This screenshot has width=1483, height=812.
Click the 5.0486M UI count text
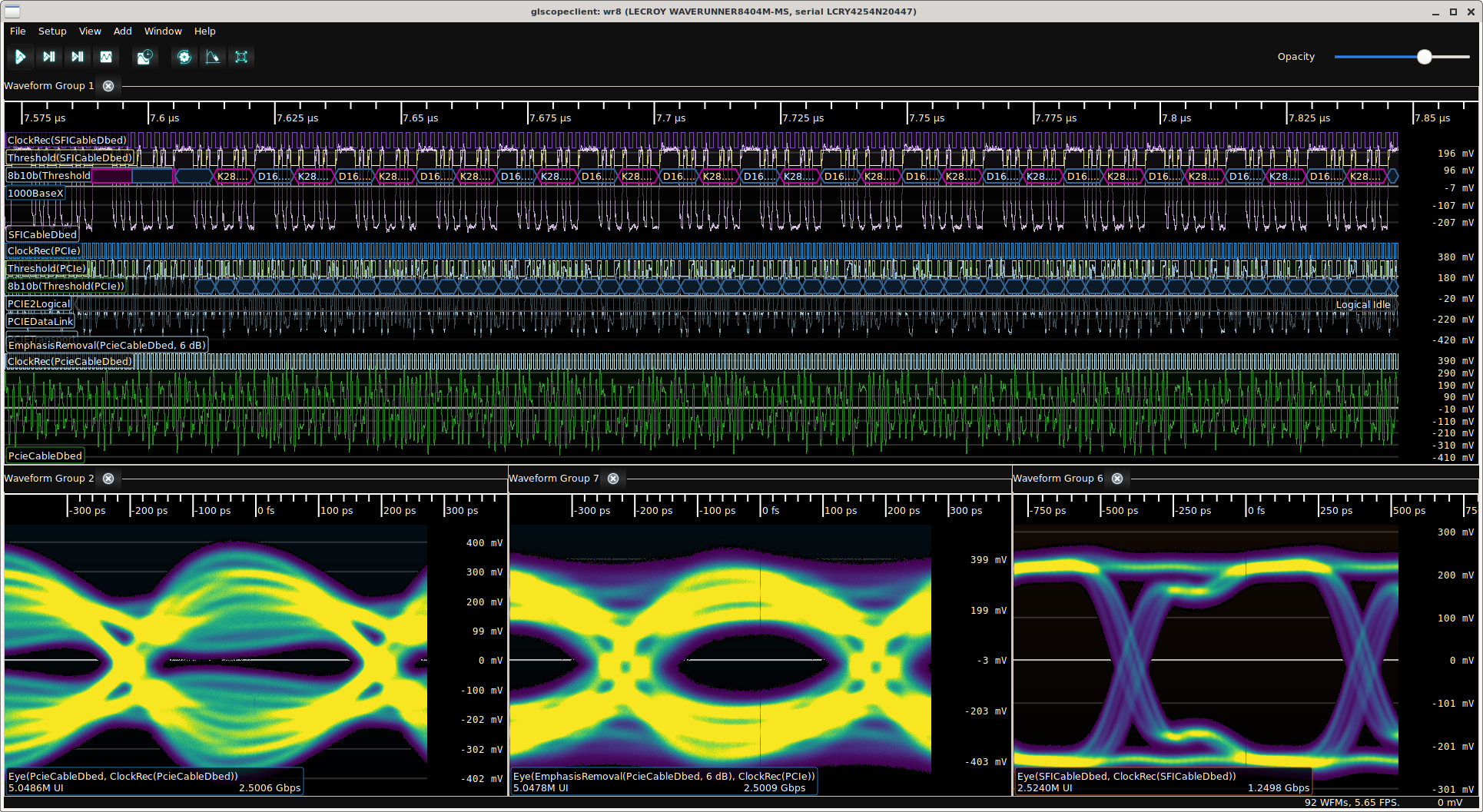(35, 788)
